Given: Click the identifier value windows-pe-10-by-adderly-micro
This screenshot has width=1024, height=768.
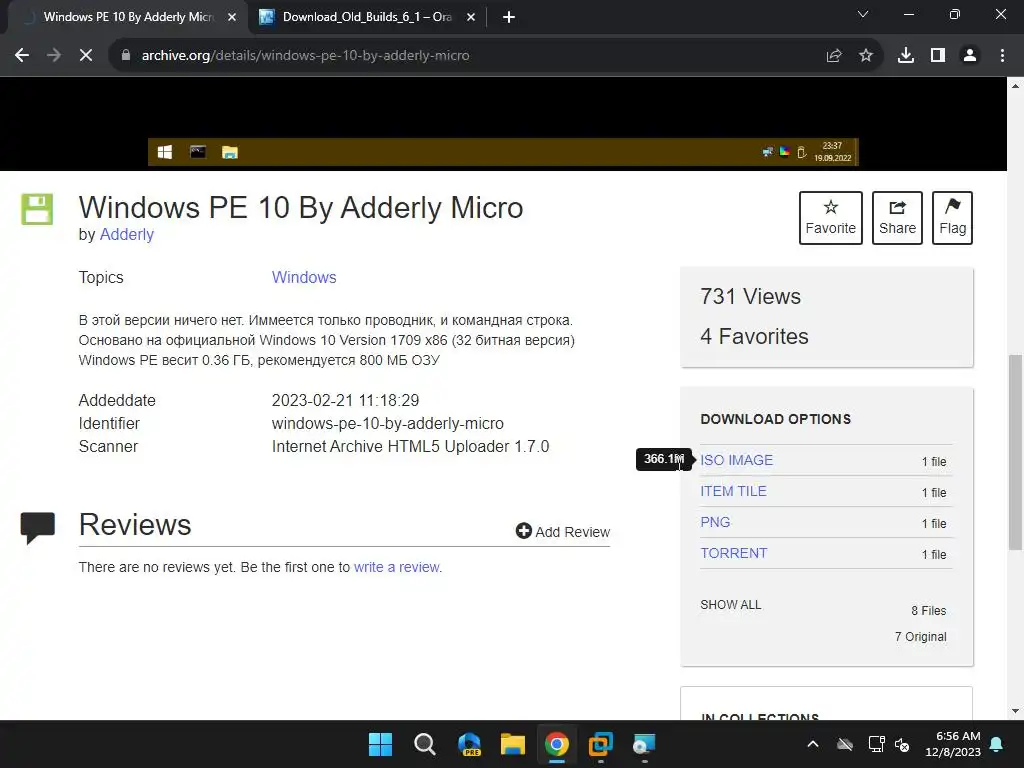Looking at the screenshot, I should 387,423.
